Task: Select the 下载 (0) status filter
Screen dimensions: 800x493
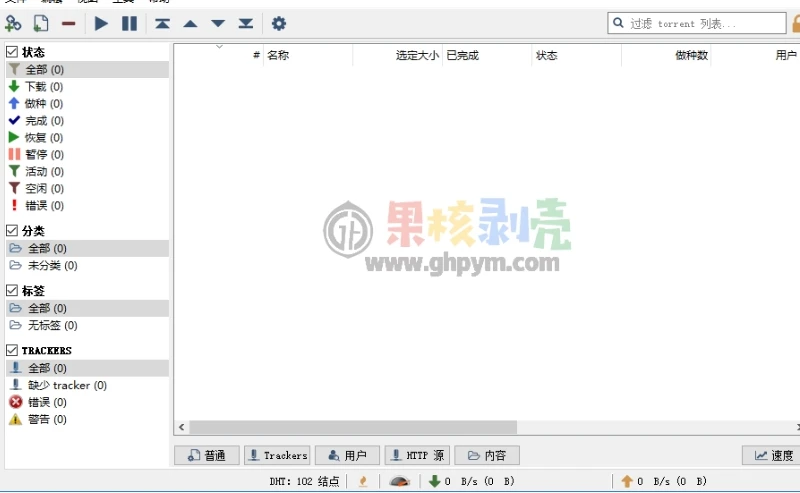Action: point(87,86)
